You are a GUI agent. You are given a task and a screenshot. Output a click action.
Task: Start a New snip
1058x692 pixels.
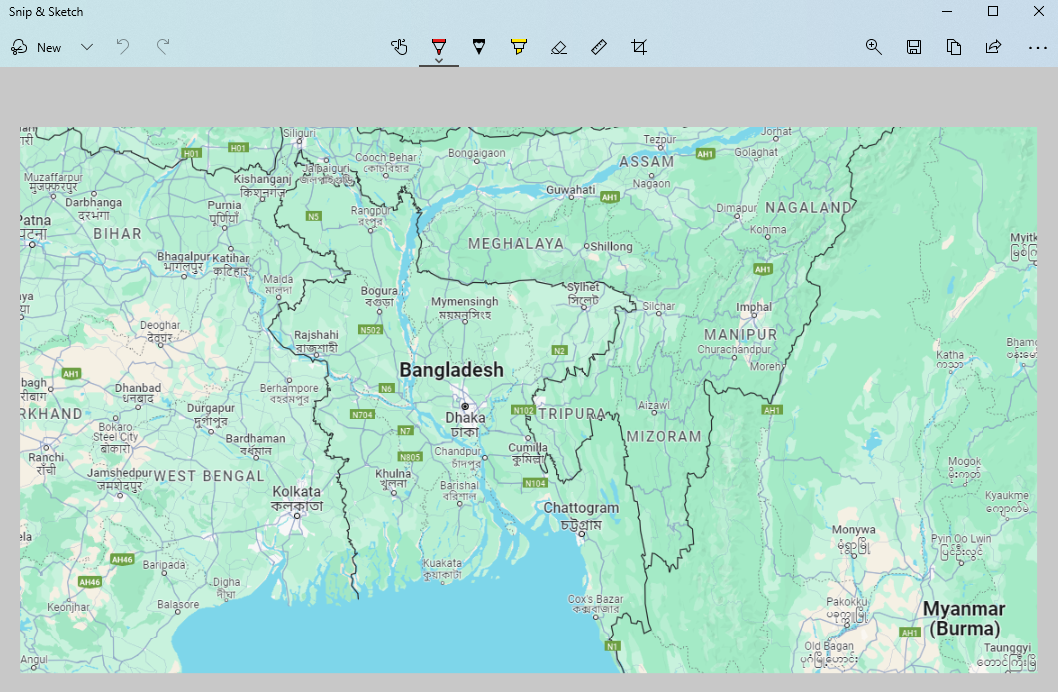[36, 47]
